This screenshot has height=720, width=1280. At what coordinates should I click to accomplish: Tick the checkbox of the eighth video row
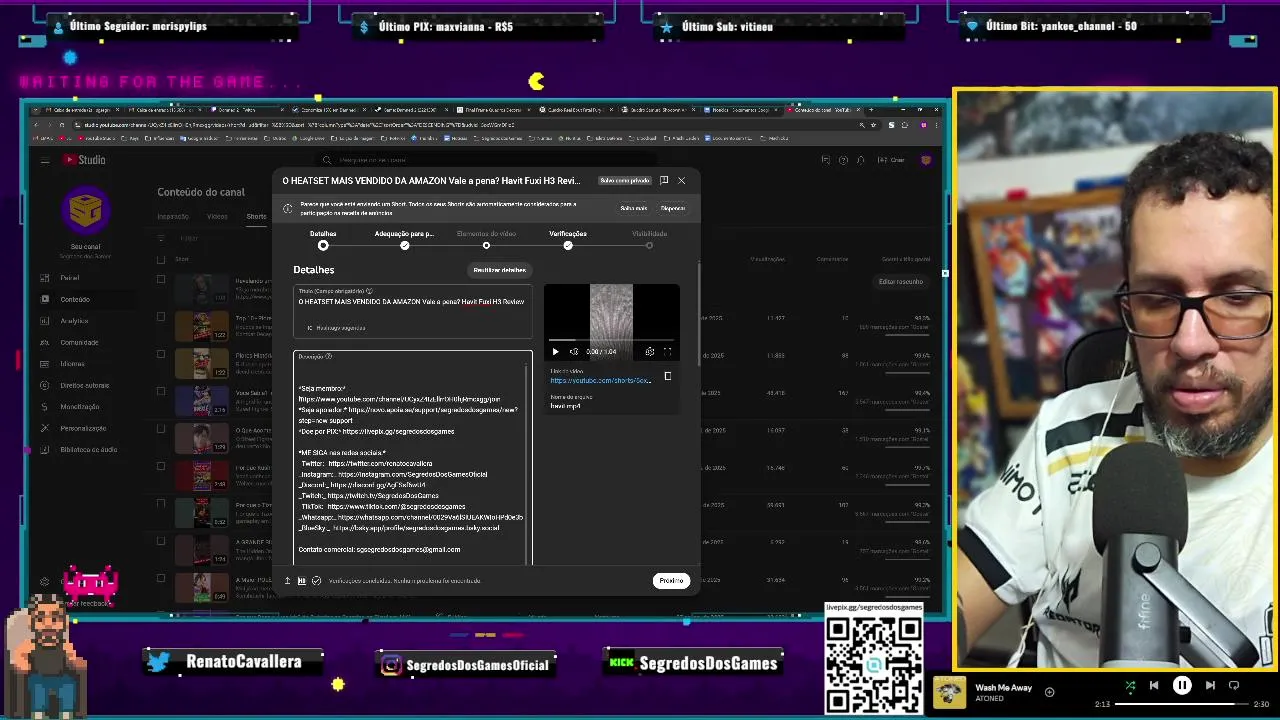(x=161, y=541)
